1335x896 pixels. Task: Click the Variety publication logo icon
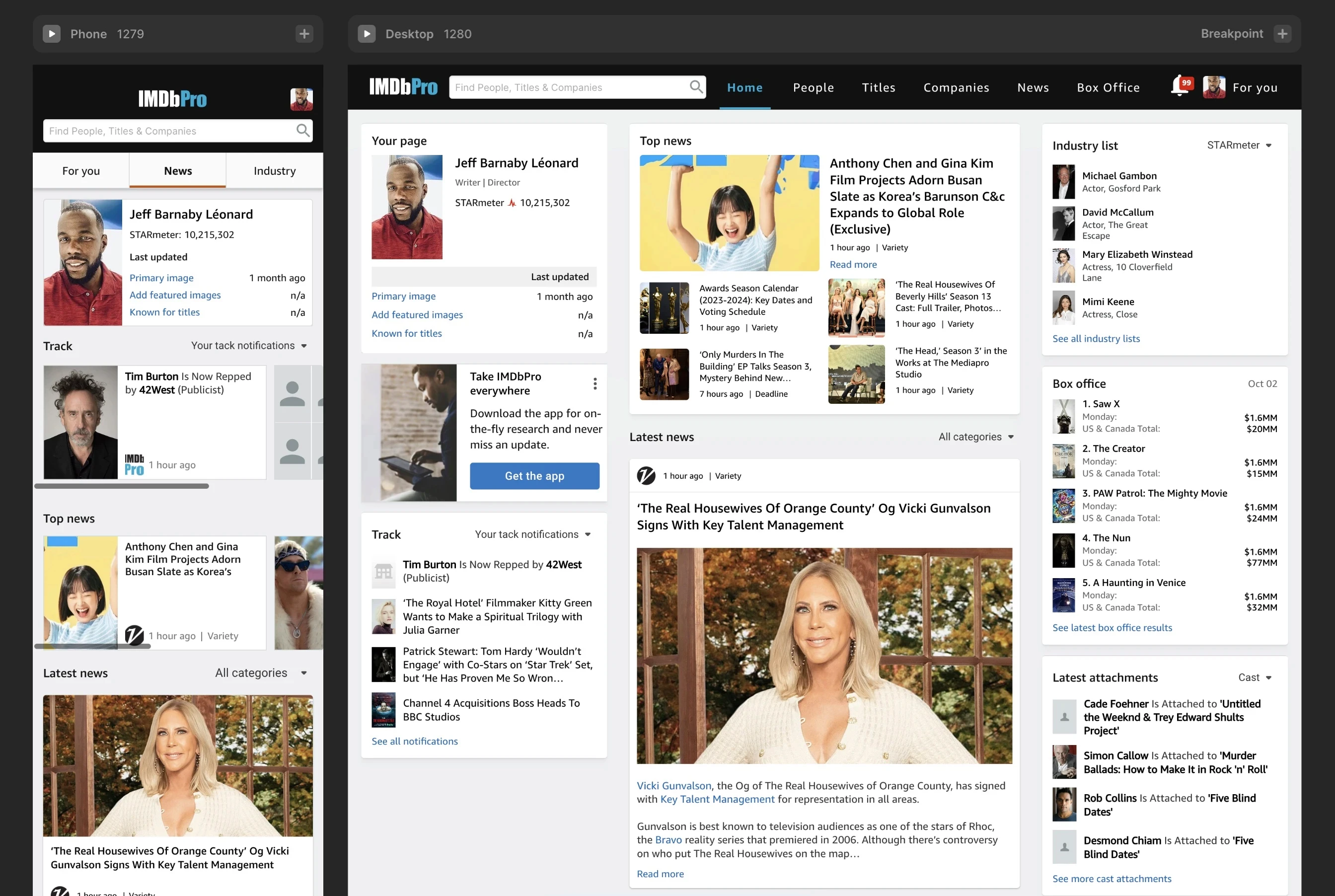pyautogui.click(x=646, y=475)
